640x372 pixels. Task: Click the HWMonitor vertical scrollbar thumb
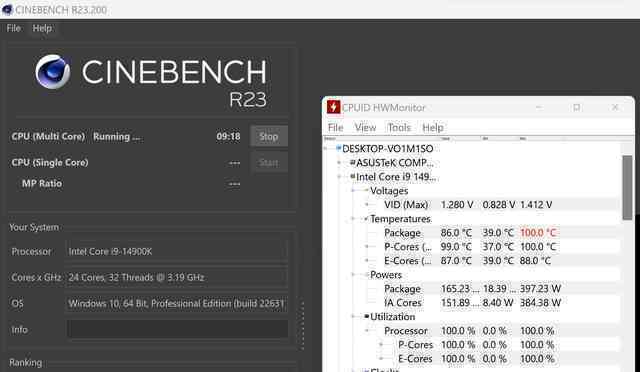click(627, 187)
